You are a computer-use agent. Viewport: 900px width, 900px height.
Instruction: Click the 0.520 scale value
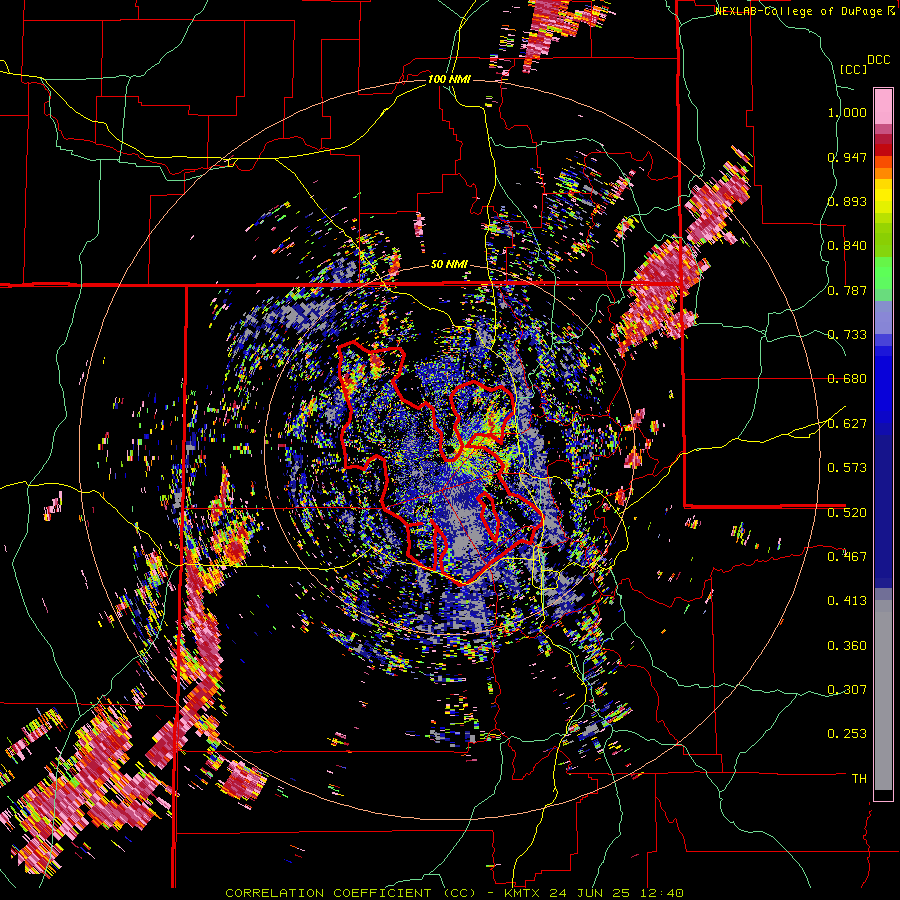(x=847, y=512)
